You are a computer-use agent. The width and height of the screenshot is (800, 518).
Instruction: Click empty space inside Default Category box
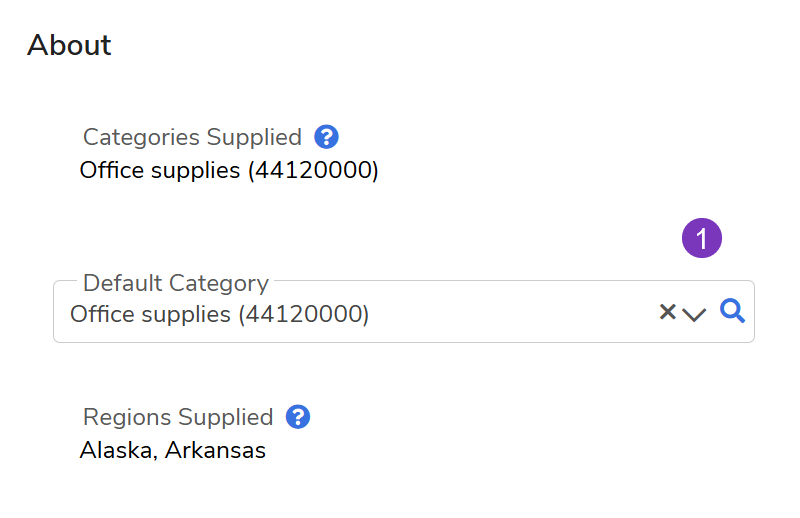510,314
